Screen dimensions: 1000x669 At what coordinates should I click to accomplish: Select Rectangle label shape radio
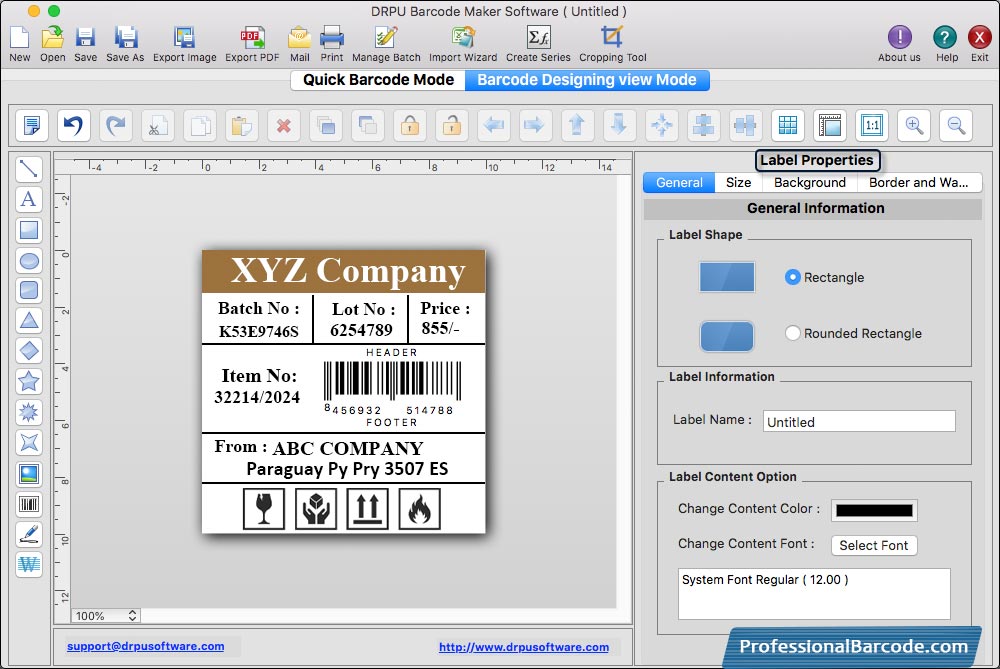pyautogui.click(x=792, y=277)
